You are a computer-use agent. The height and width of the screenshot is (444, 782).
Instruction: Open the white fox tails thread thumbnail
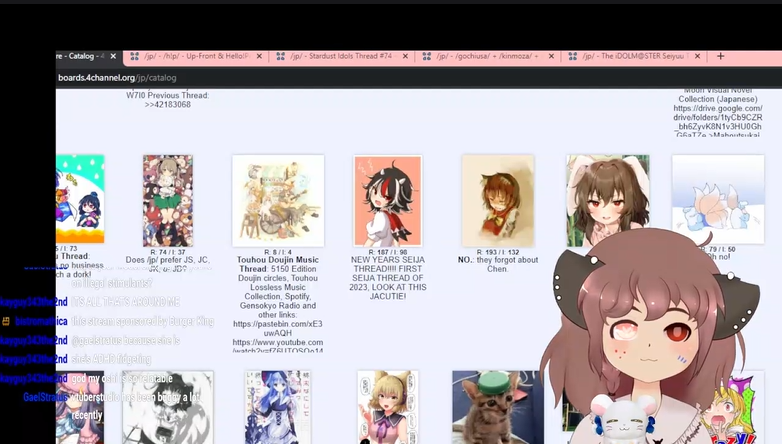[717, 198]
